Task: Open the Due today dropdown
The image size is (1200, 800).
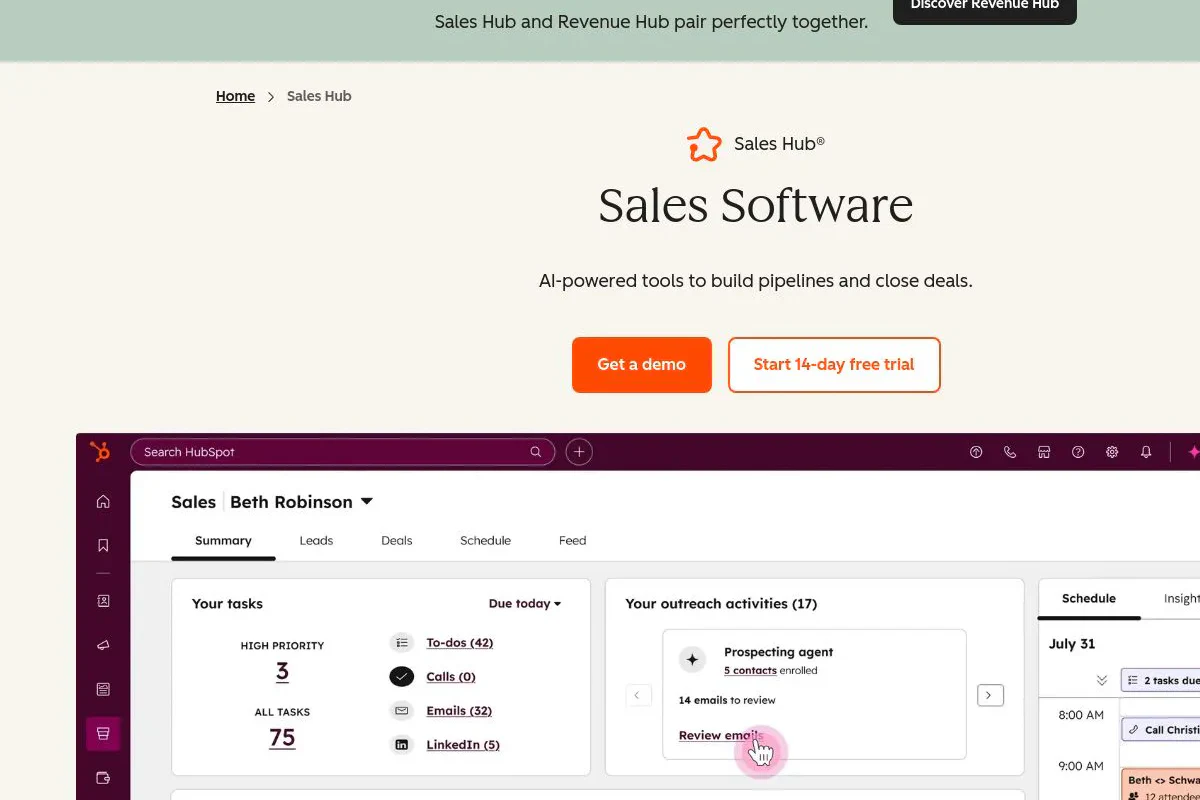Action: pyautogui.click(x=525, y=604)
